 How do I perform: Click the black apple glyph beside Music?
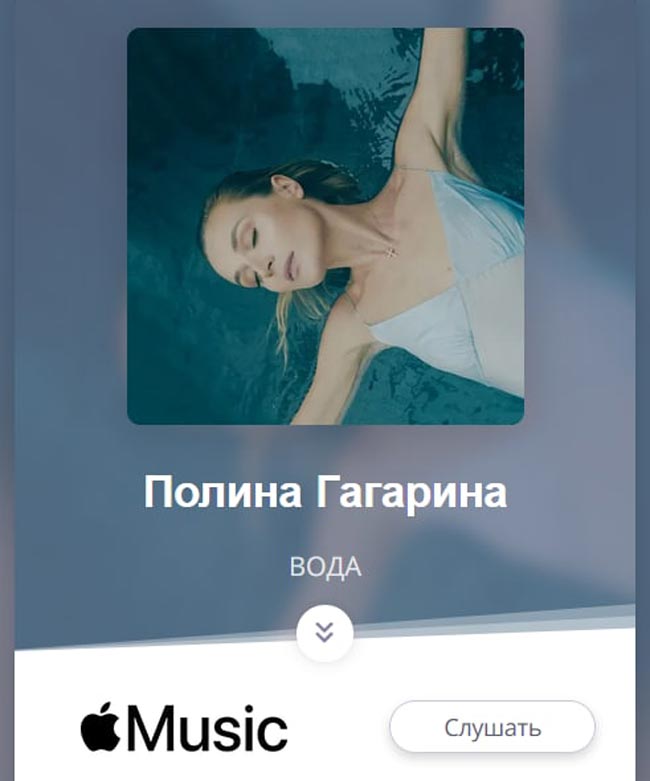click(101, 726)
